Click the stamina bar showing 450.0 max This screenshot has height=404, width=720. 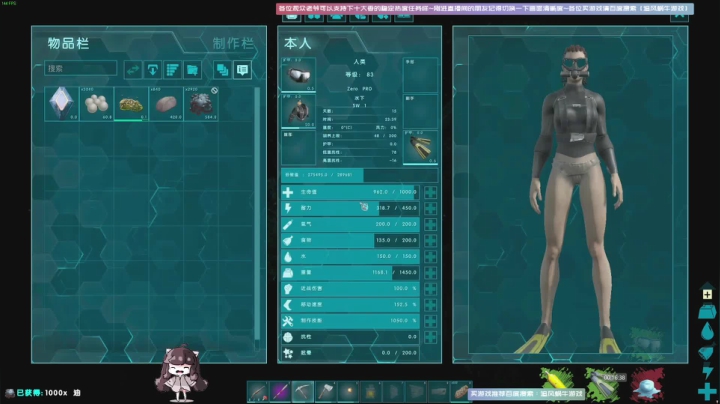350,208
